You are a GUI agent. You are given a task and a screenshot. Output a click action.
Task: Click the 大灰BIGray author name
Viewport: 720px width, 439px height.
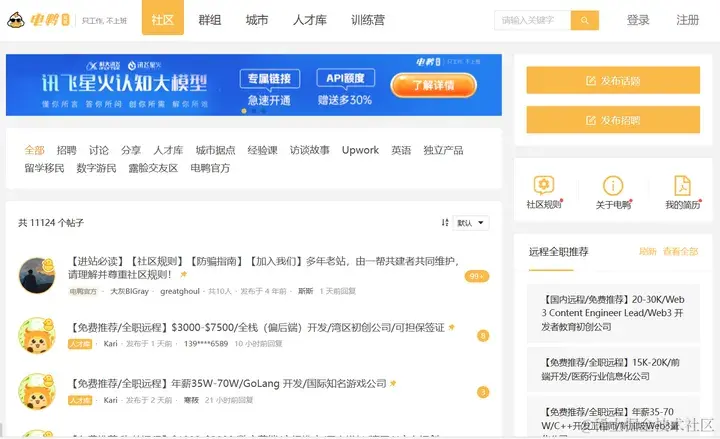(129, 291)
